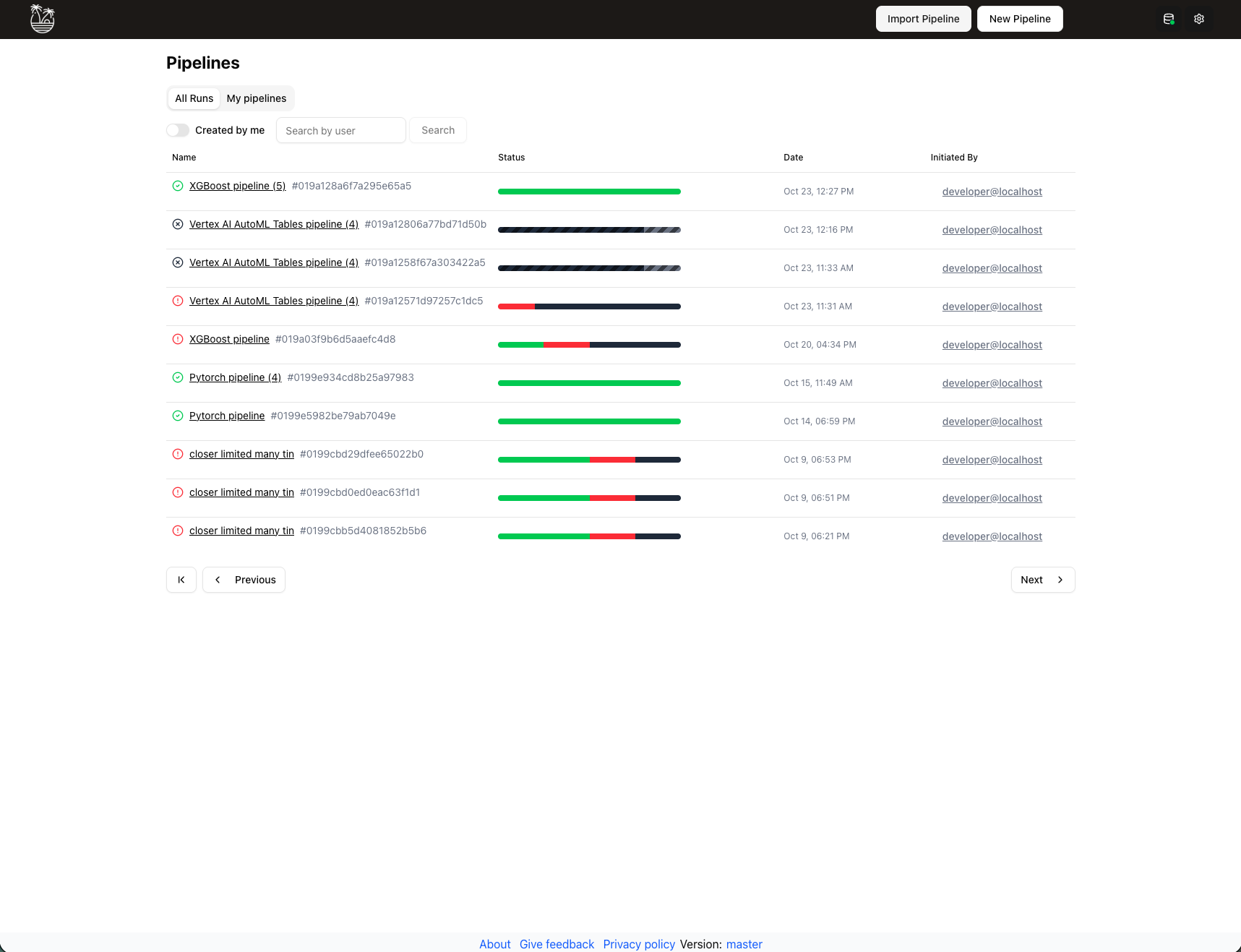
Task: Click the palm tree logo icon
Action: [x=43, y=19]
